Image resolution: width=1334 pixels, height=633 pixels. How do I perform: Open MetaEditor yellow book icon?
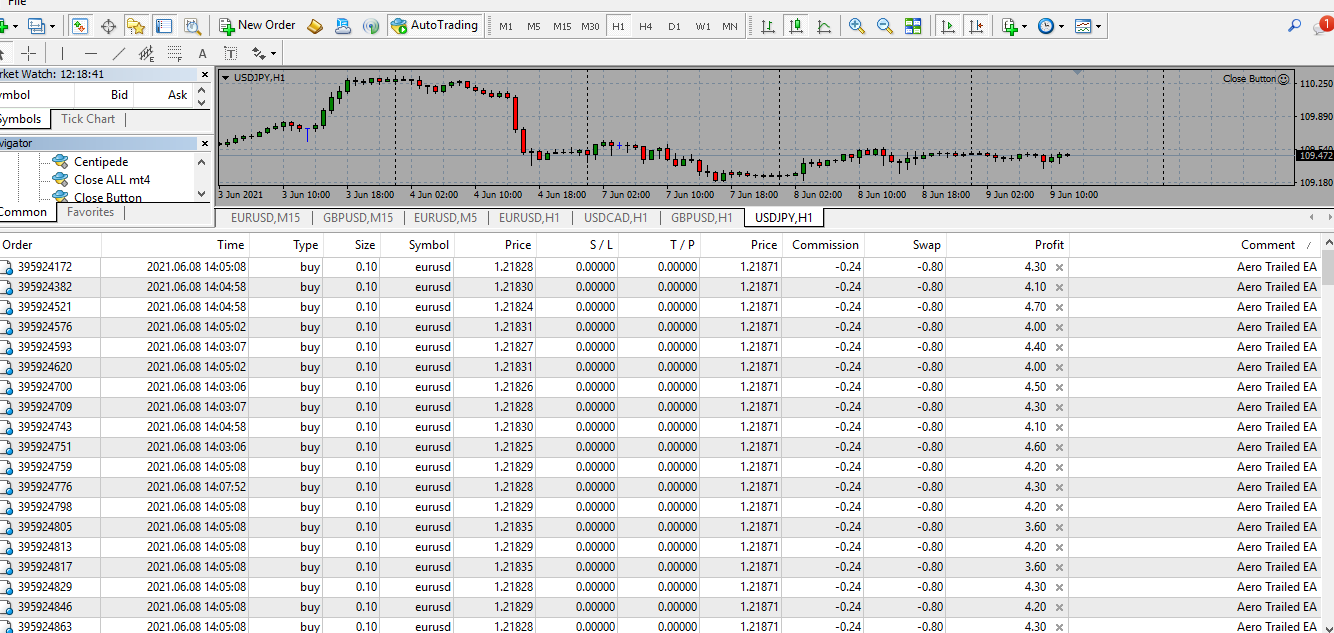click(315, 26)
